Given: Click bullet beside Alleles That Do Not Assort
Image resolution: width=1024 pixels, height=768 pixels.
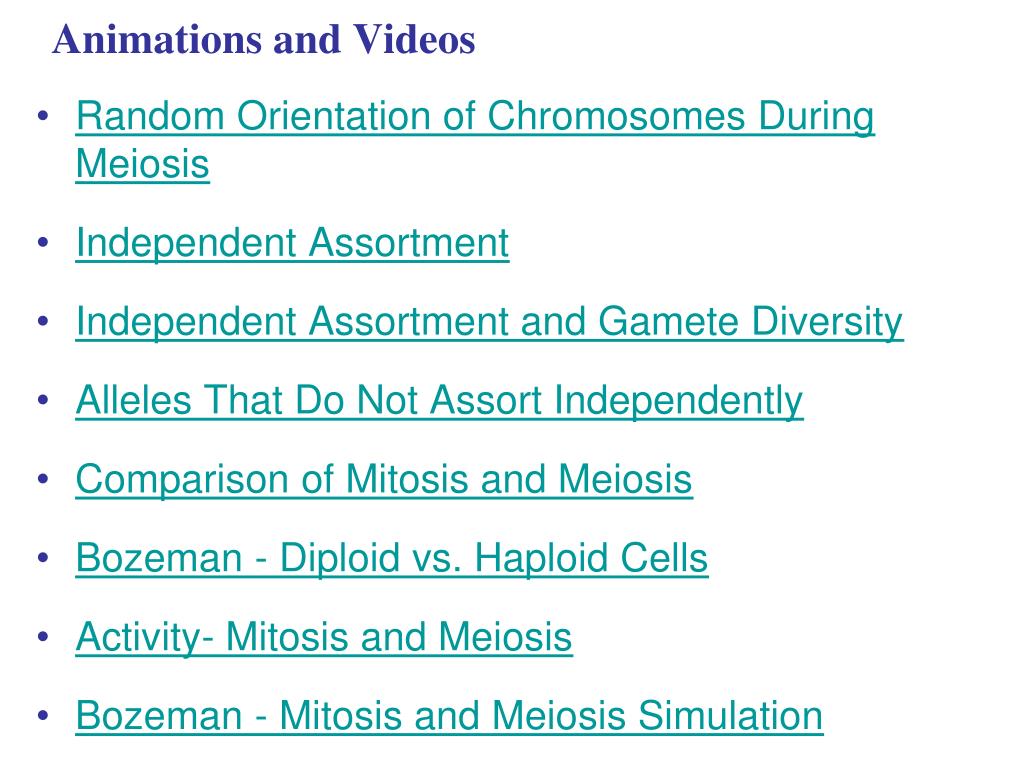Looking at the screenshot, I should tap(43, 400).
